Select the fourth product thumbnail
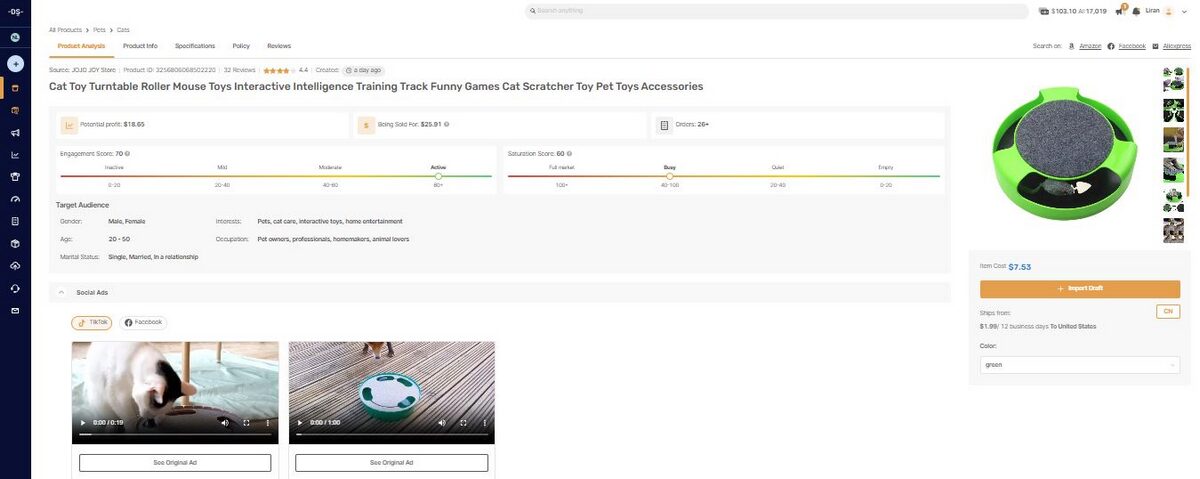 (x=1173, y=170)
